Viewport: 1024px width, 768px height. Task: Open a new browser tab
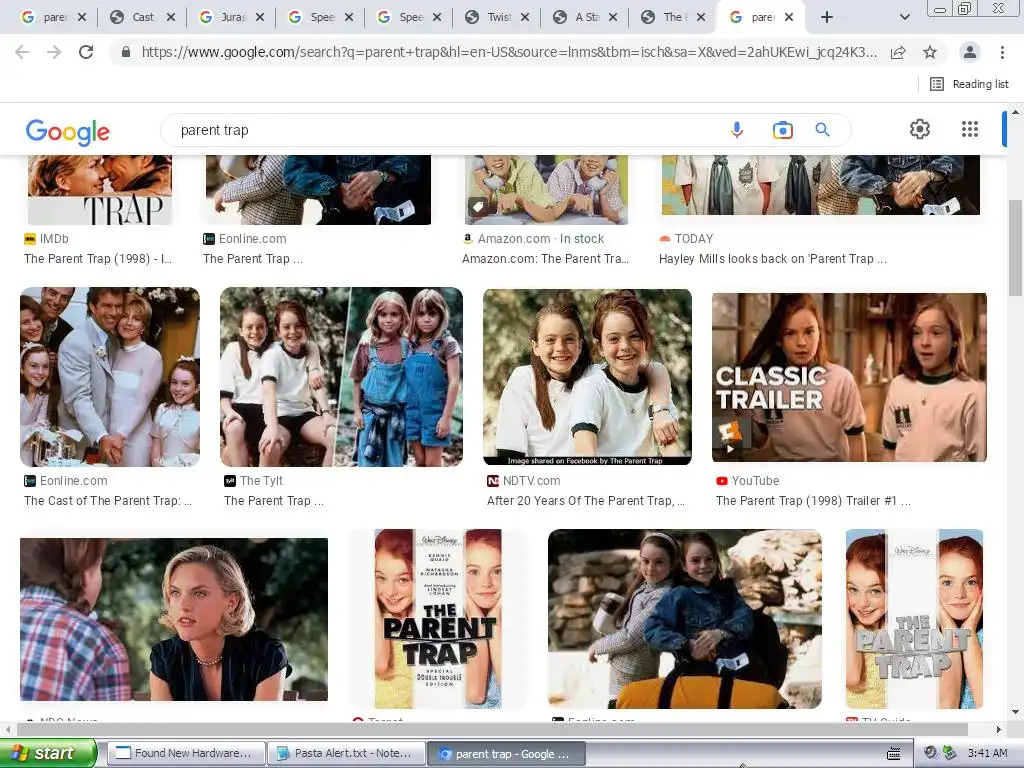coord(826,18)
